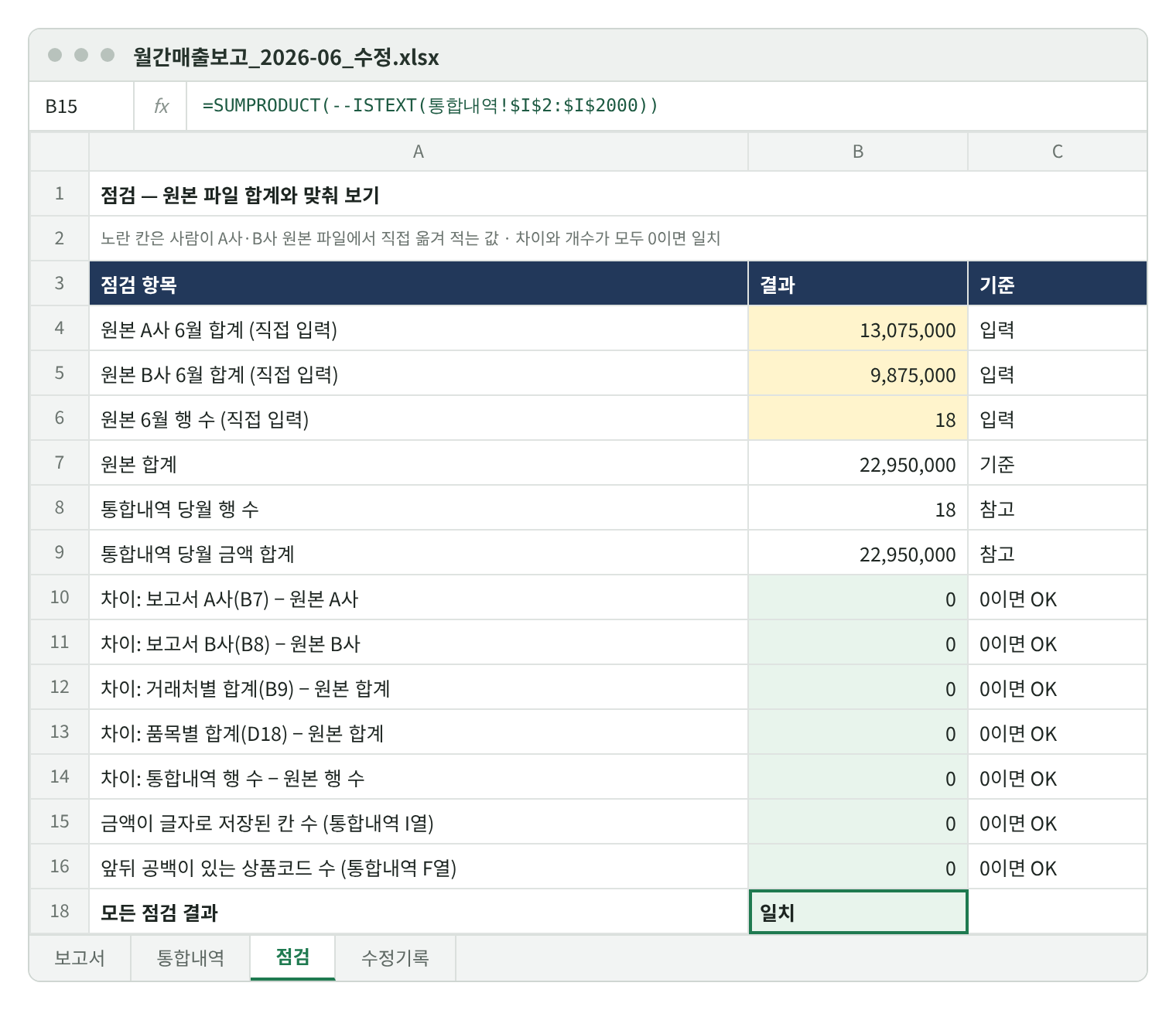Screen dimensions: 1176x1010
Task: Click the yellow input cell showing 18
Action: tap(858, 419)
